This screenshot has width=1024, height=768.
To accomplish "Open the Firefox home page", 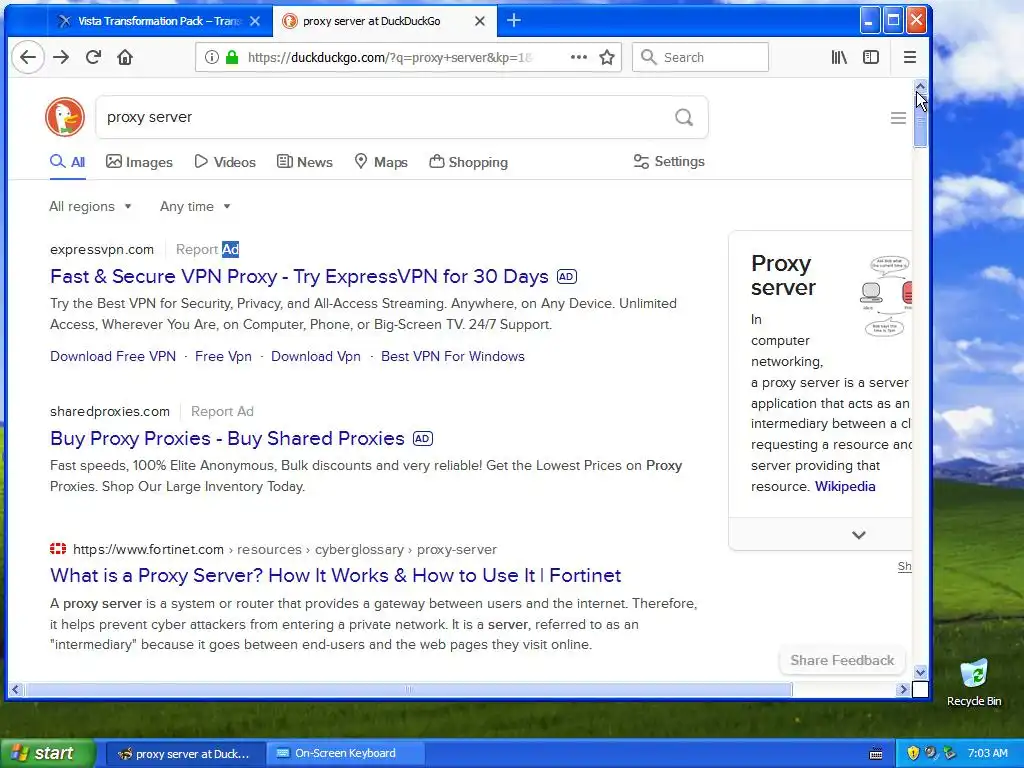I will [x=125, y=57].
